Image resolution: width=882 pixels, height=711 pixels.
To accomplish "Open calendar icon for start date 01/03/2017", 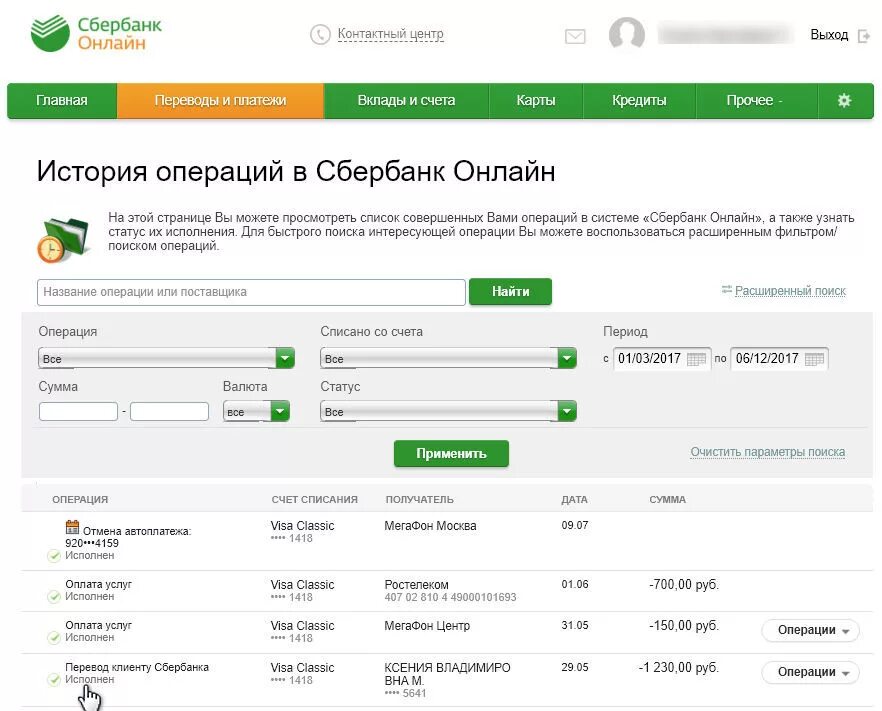I will tap(696, 359).
